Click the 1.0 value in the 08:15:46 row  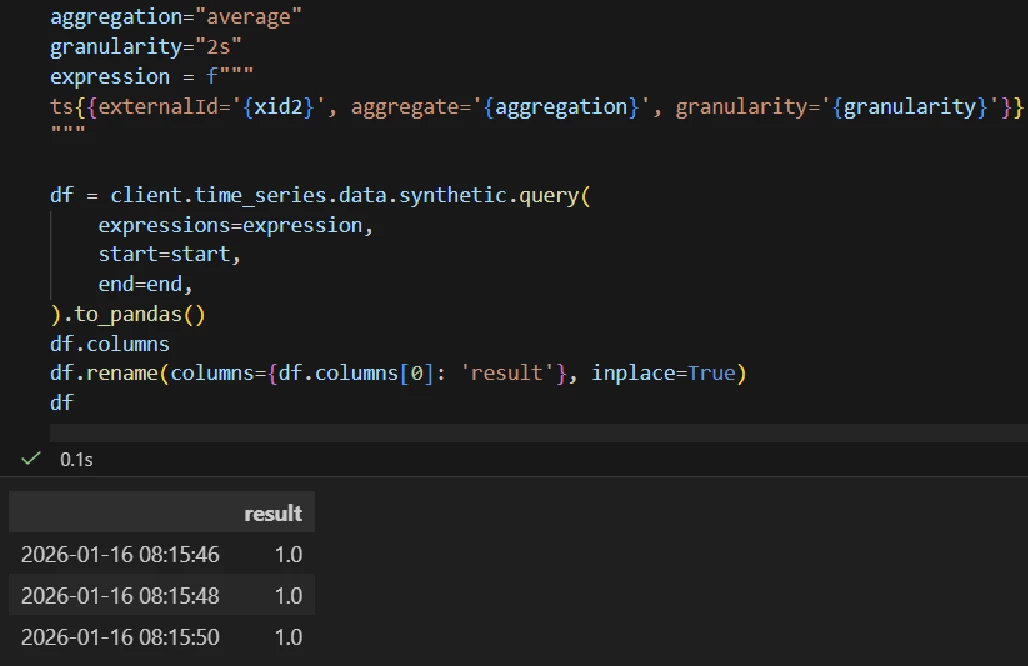click(288, 554)
